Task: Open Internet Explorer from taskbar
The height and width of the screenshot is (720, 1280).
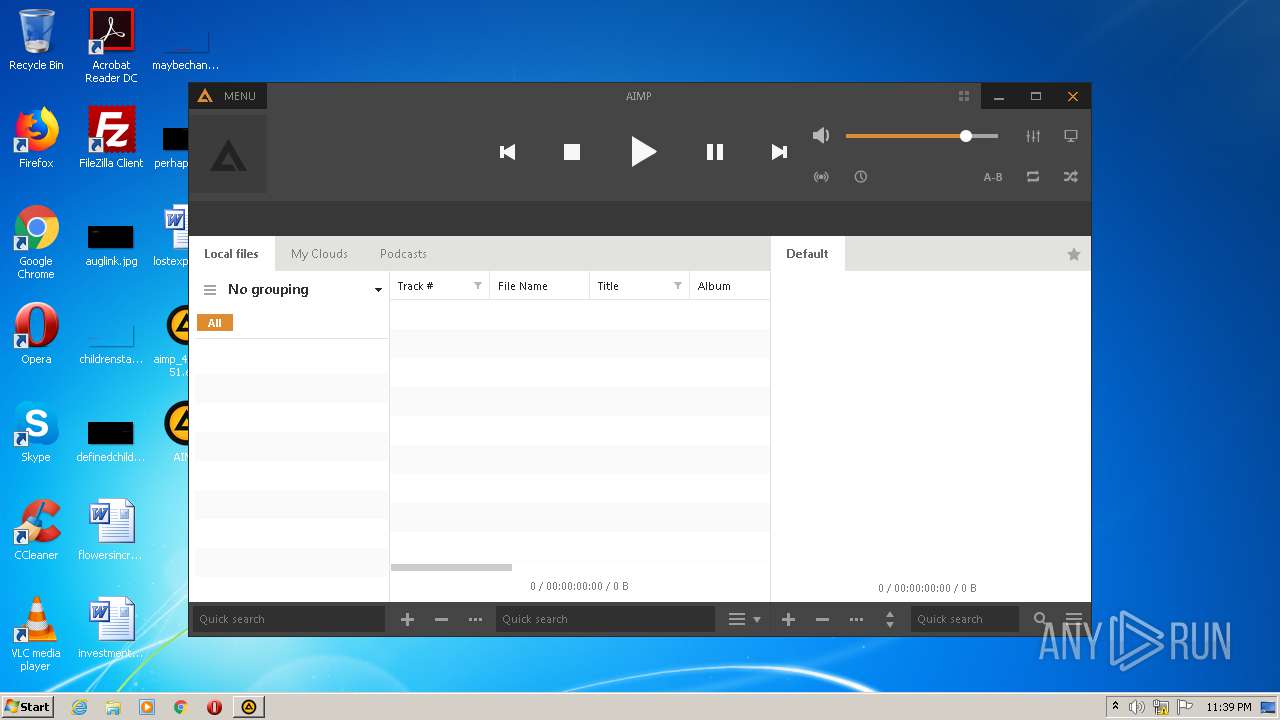Action: point(79,707)
